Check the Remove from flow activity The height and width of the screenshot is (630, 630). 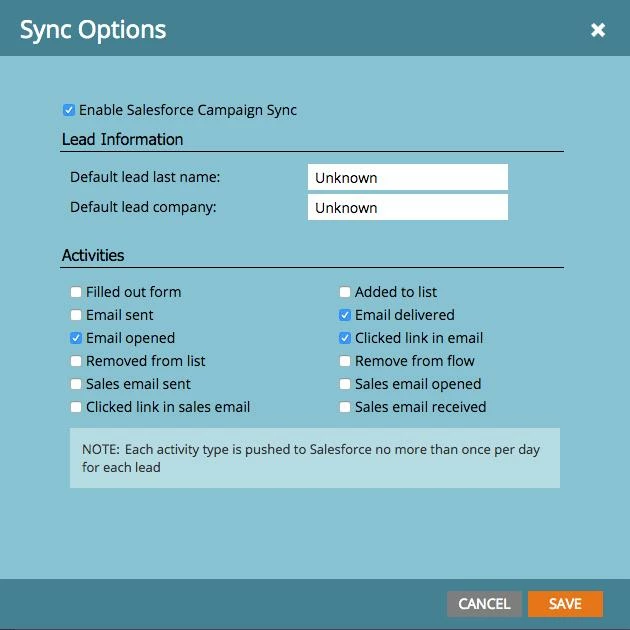click(344, 361)
